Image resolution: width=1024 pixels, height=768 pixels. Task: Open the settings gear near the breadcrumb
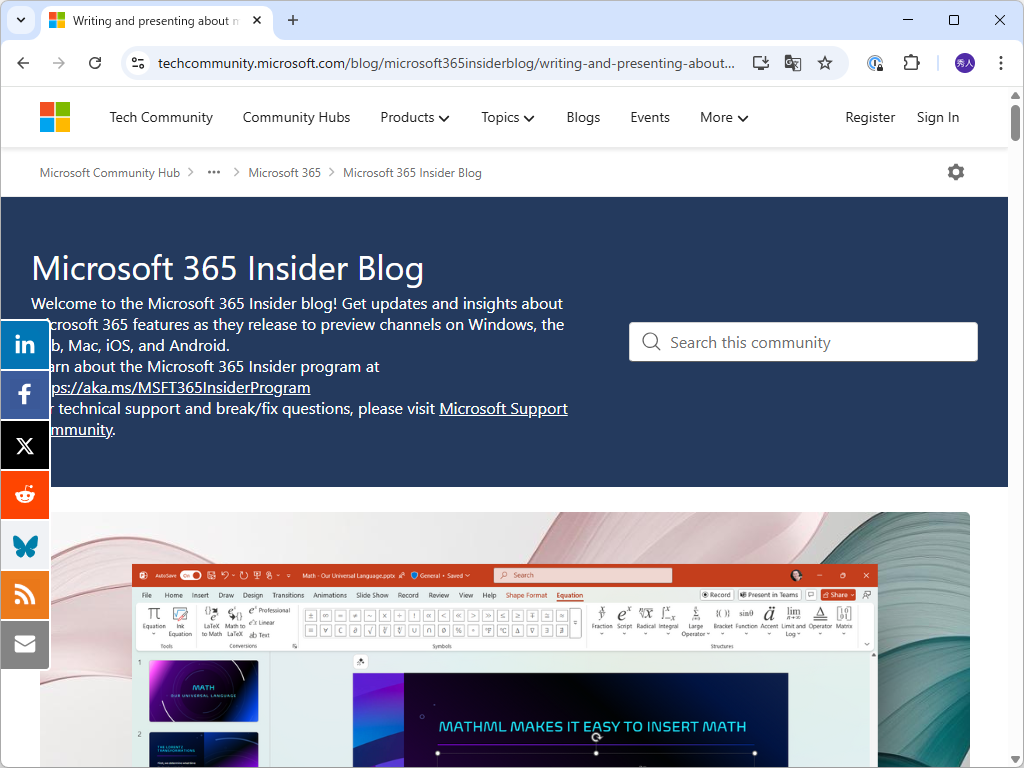(955, 172)
